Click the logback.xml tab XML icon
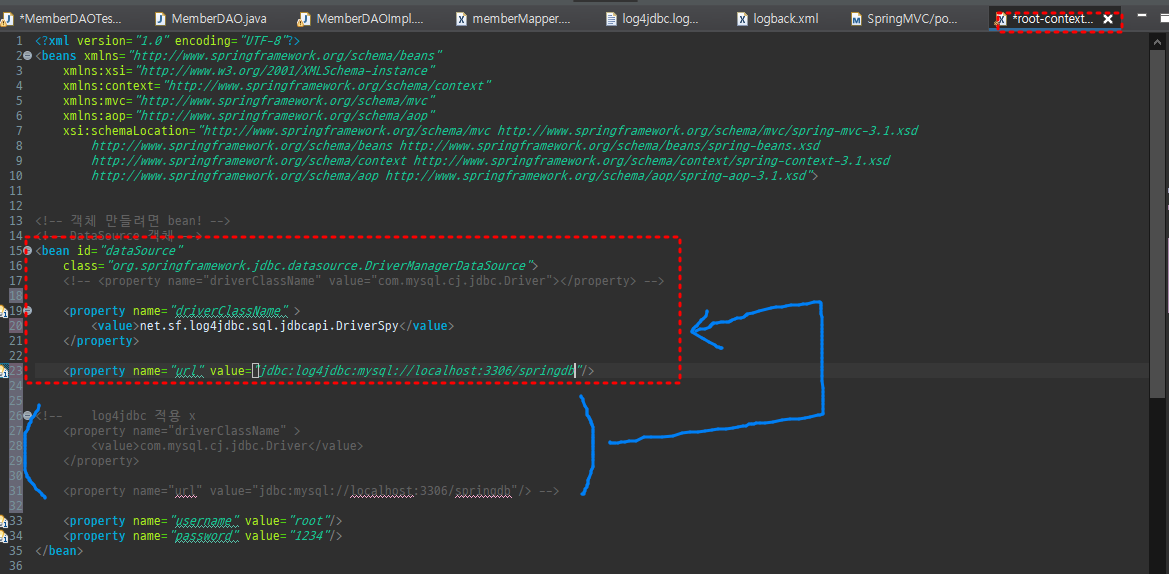The width and height of the screenshot is (1169, 574). [743, 19]
